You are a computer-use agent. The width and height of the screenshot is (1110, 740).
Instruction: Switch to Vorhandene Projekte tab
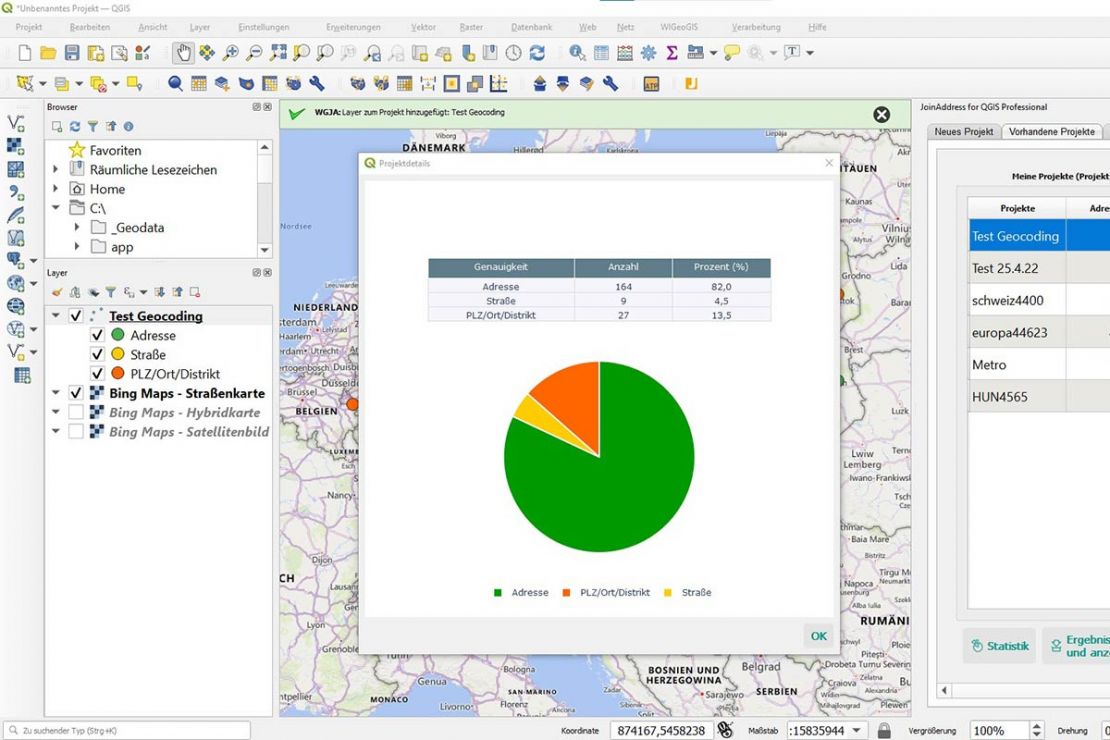[x=1051, y=132]
